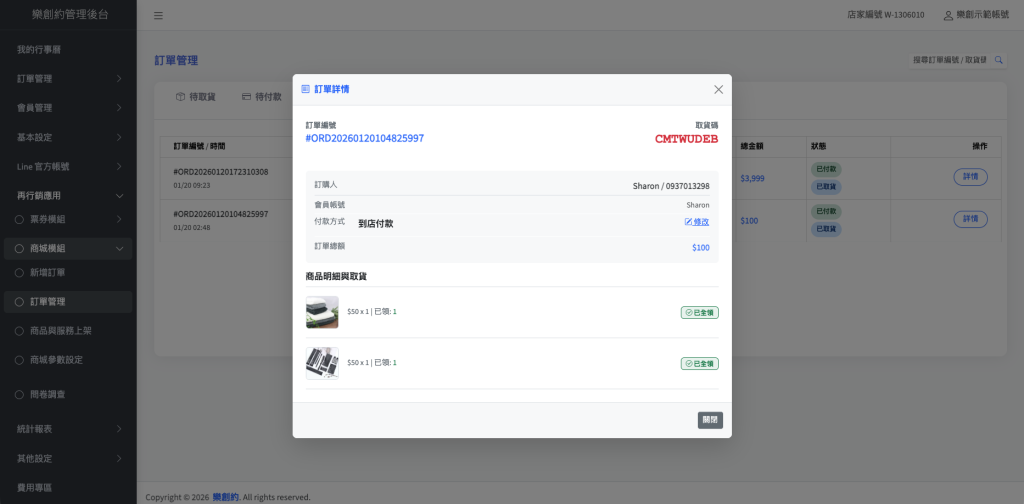Click the order number search field

[x=948, y=60]
